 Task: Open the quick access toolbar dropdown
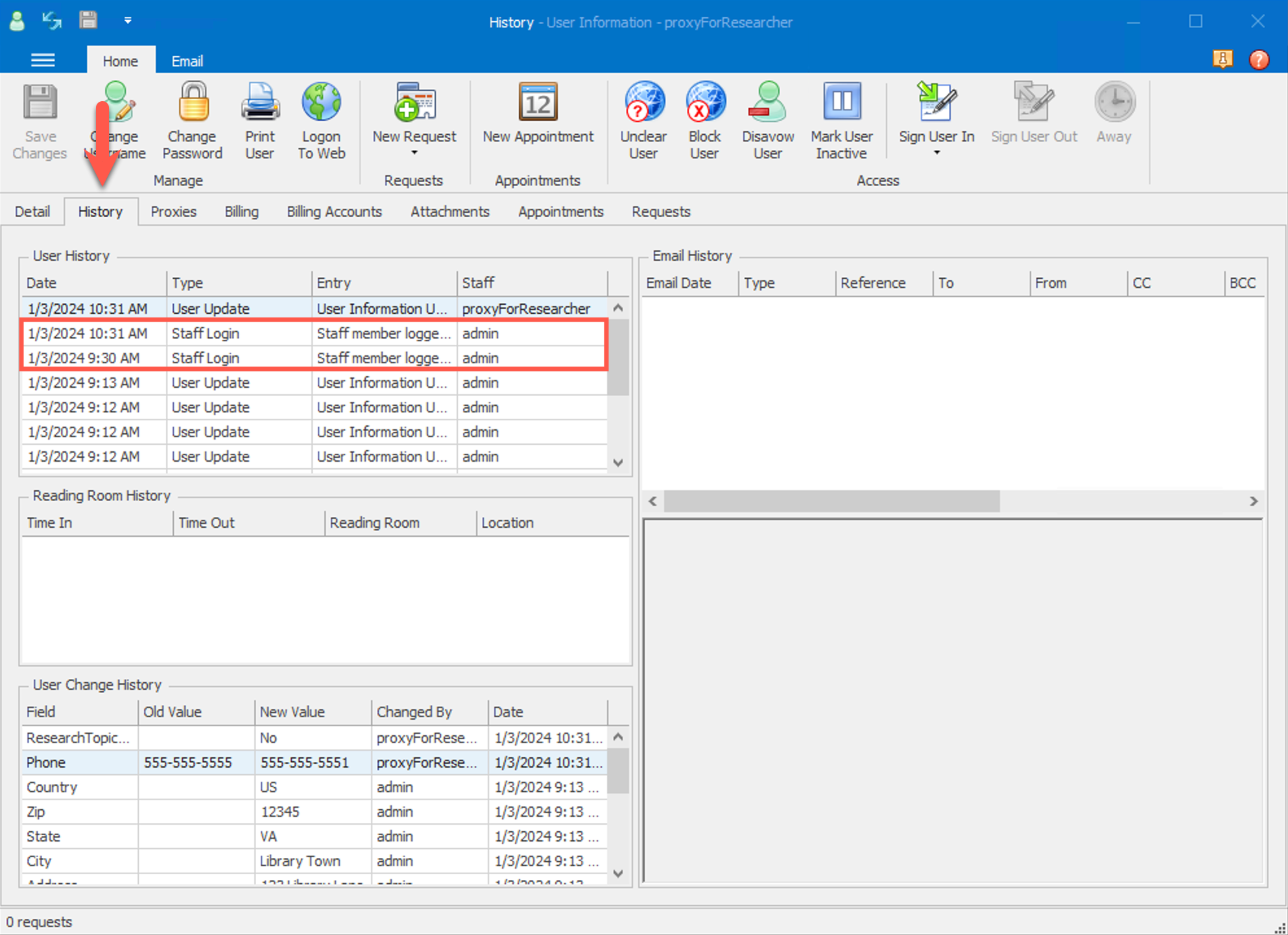[x=128, y=21]
